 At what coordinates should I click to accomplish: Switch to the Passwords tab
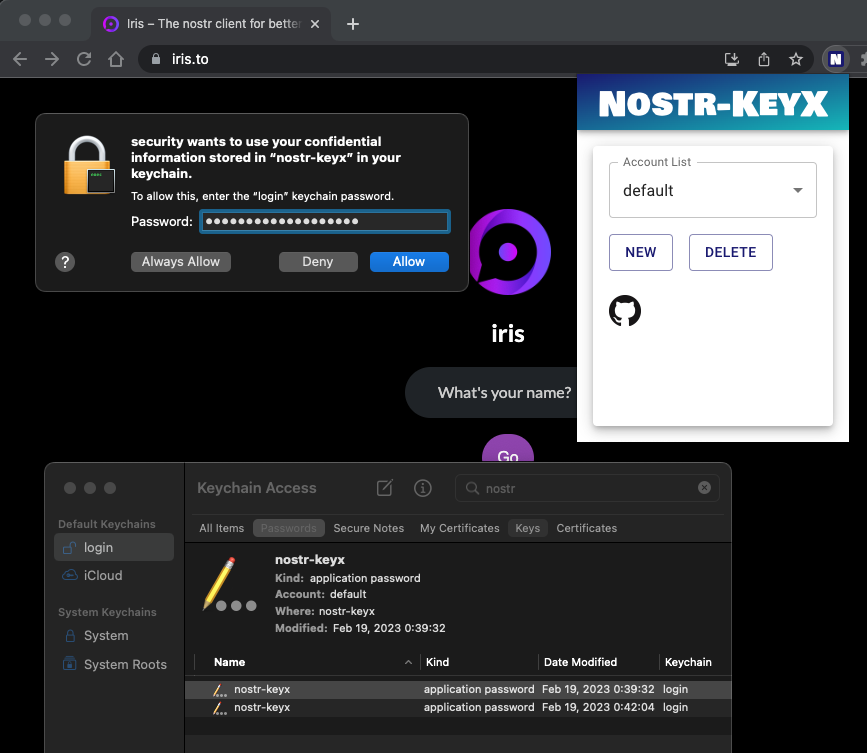(289, 528)
